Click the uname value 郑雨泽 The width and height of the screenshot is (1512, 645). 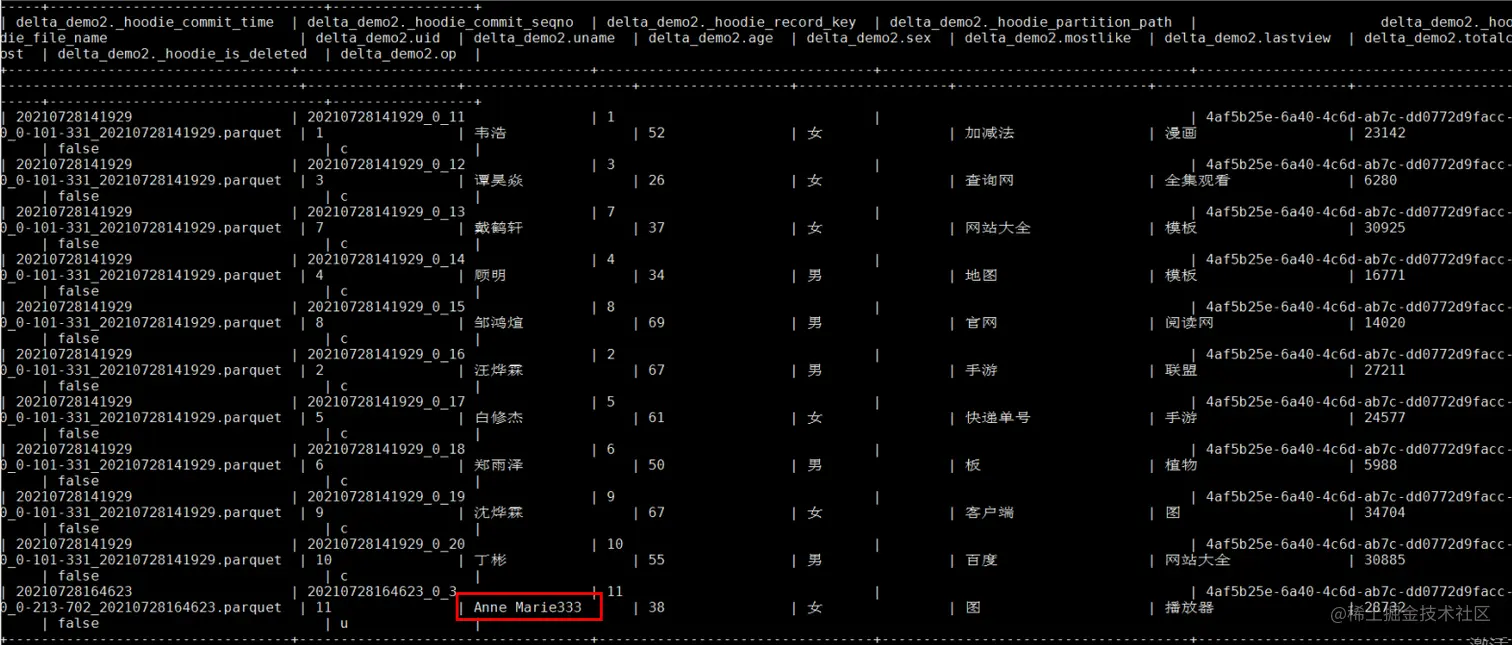(x=498, y=466)
